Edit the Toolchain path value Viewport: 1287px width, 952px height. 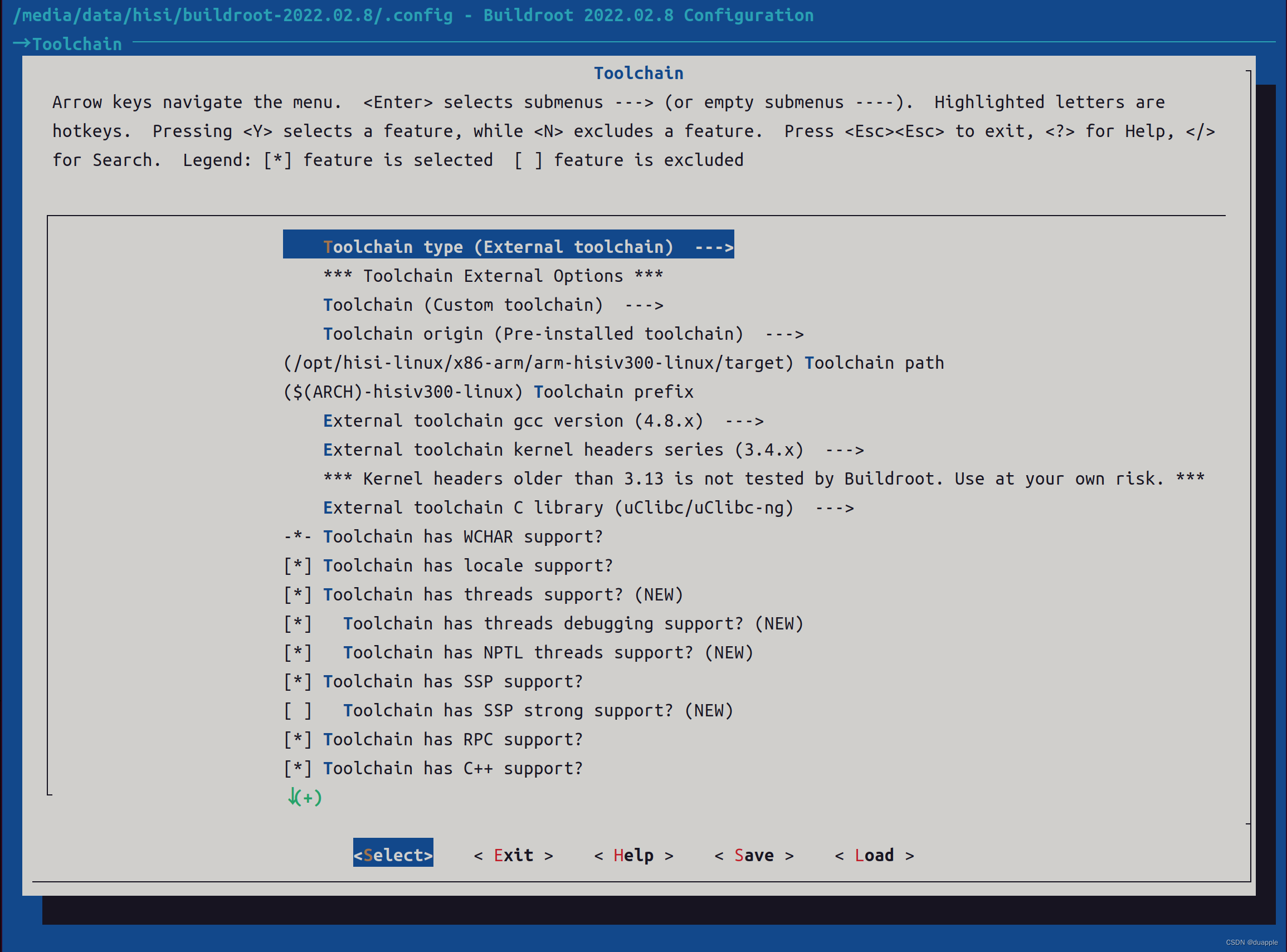[613, 363]
